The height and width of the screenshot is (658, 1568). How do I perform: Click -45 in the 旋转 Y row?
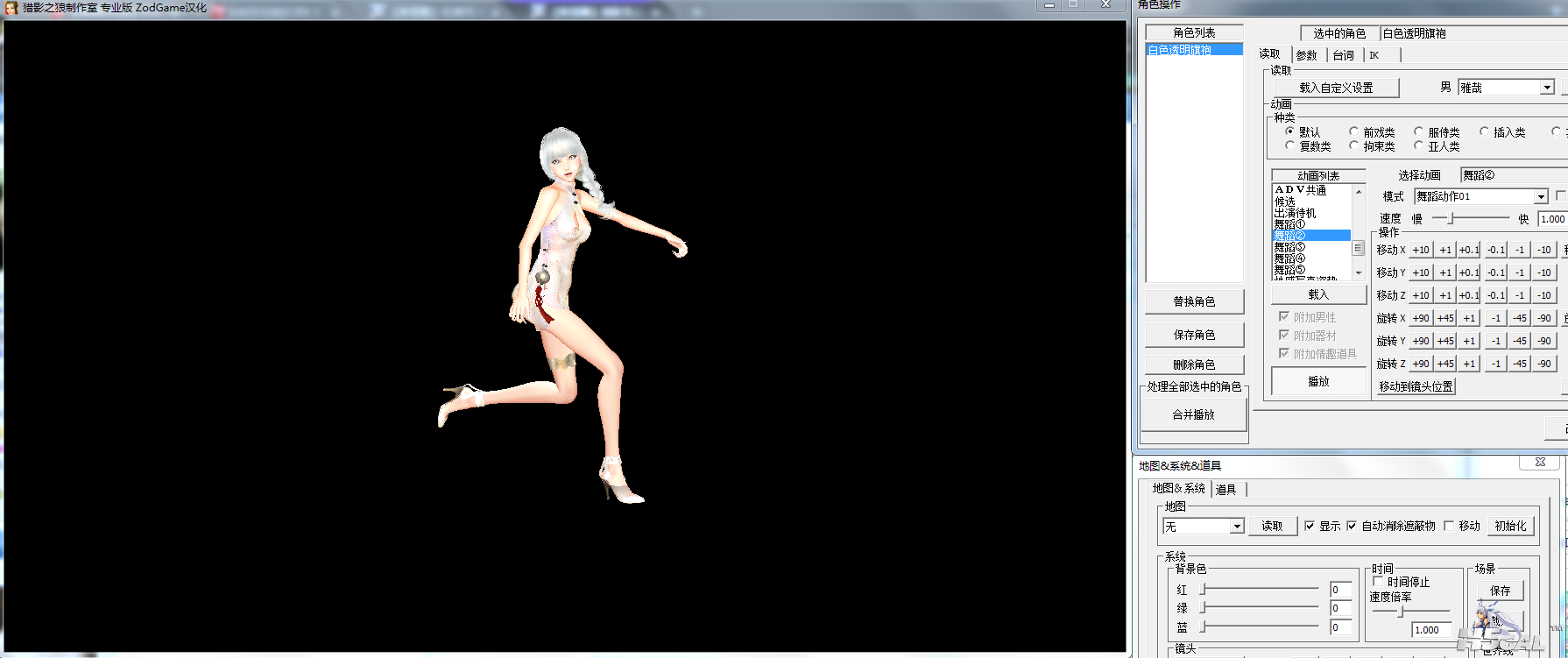coord(1520,341)
